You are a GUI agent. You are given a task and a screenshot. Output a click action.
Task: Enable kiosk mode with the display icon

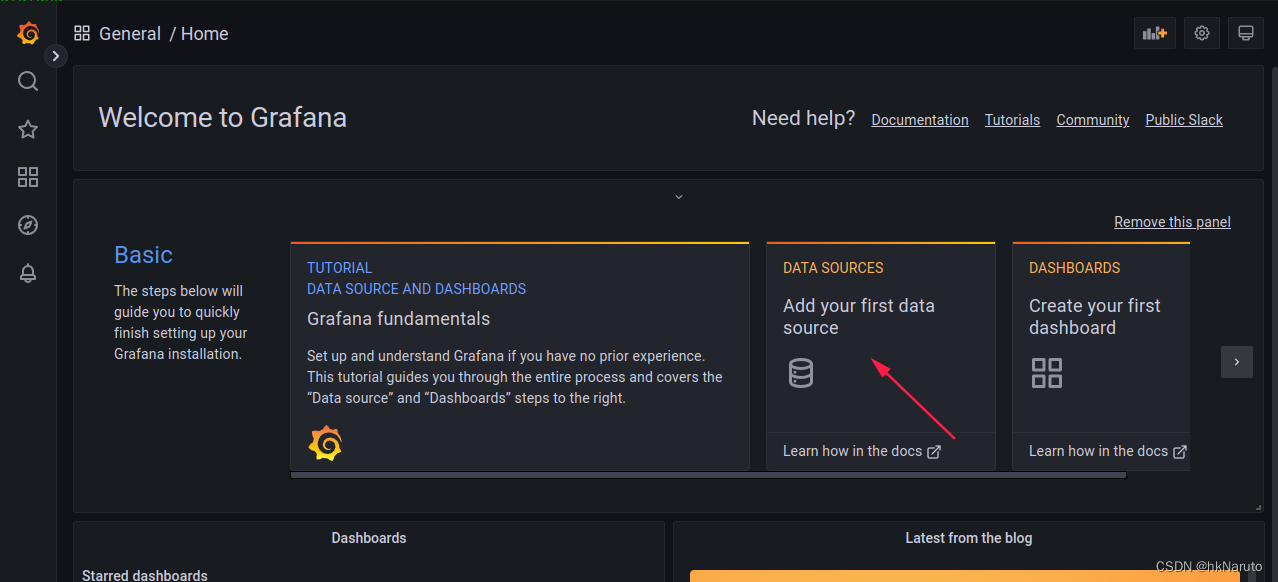click(1245, 33)
